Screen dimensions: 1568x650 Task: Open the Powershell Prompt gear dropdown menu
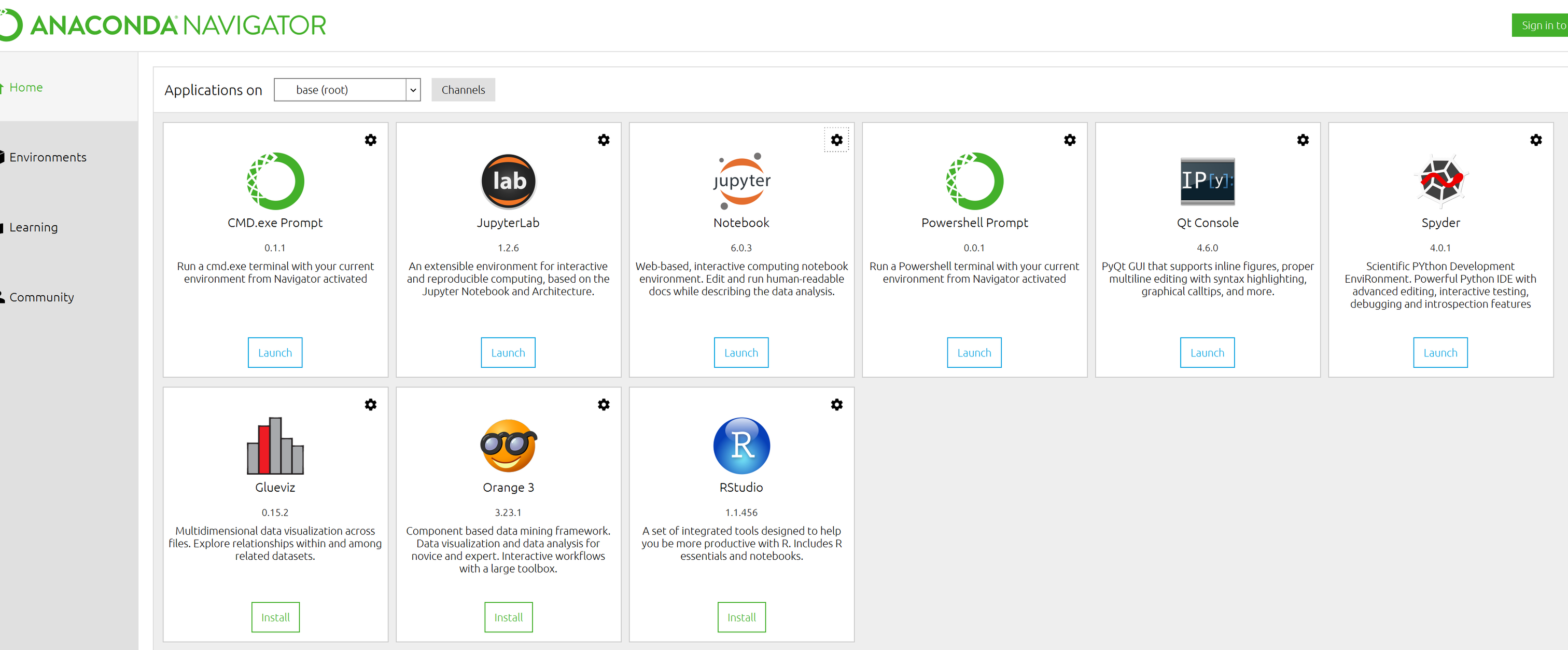(x=1070, y=140)
